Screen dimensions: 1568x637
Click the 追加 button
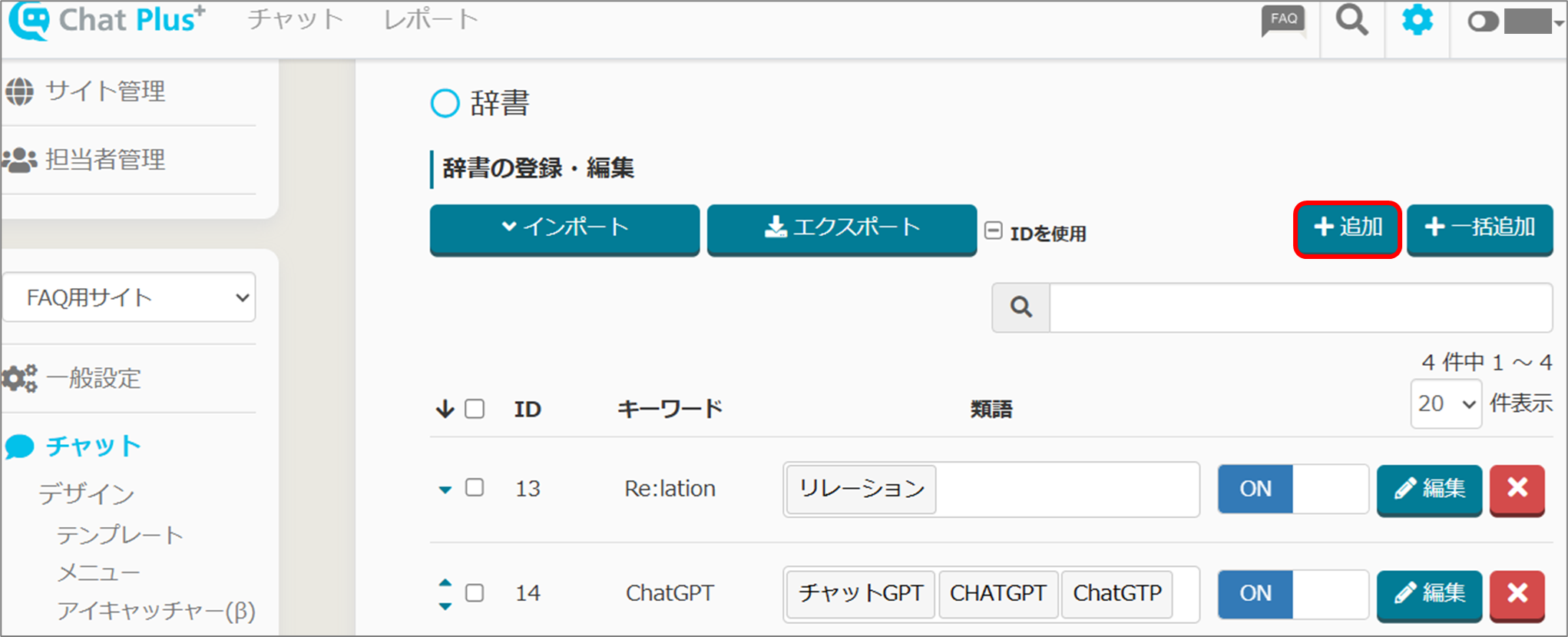coord(1348,228)
